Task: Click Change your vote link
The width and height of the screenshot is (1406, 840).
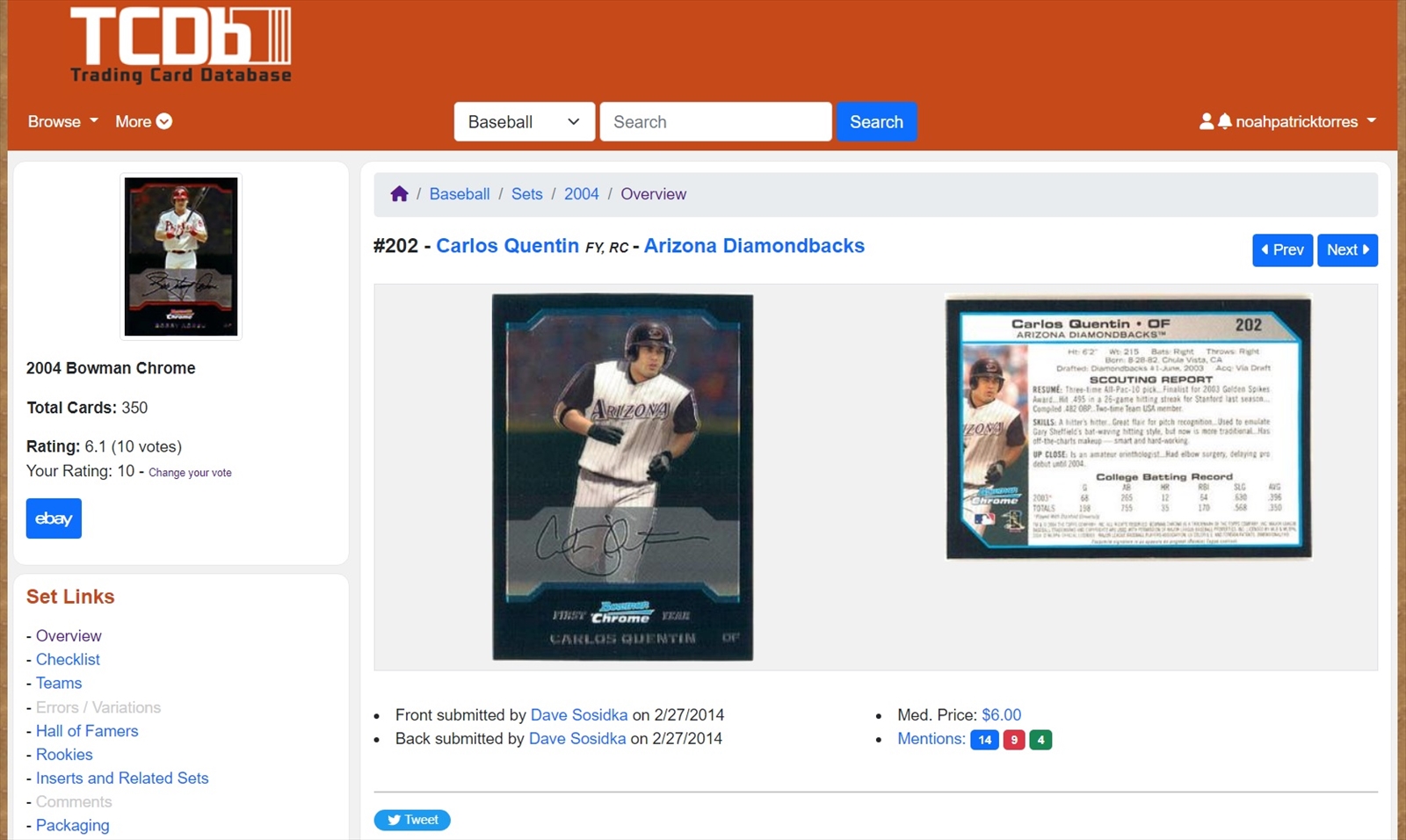Action: tap(190, 472)
